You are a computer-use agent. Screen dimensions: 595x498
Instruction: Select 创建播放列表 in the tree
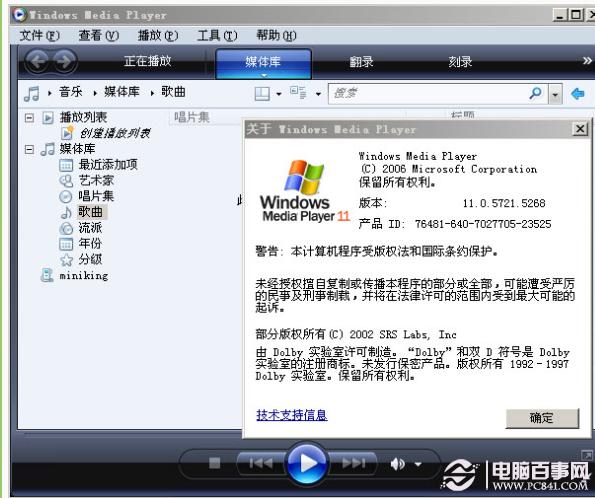click(x=115, y=133)
